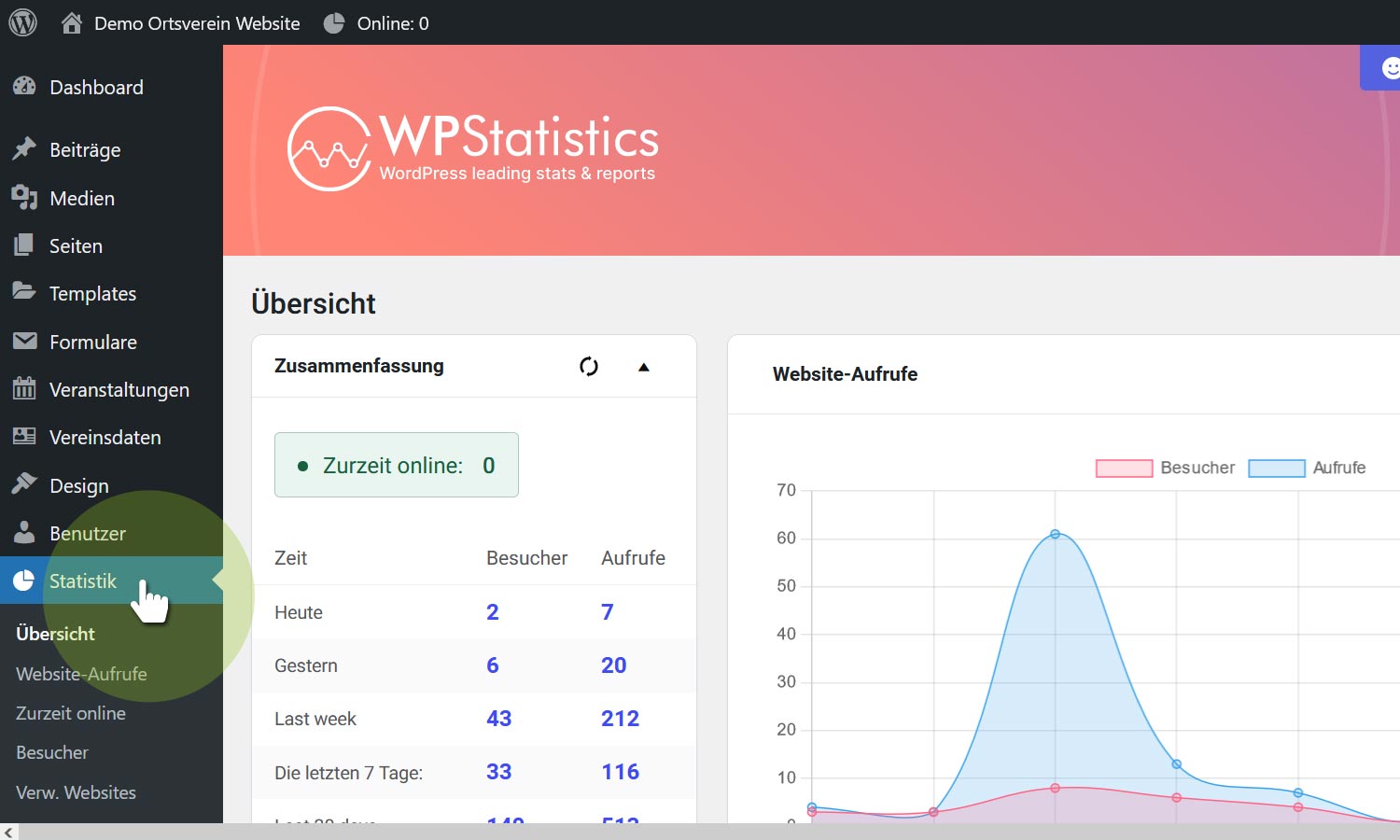Image resolution: width=1400 pixels, height=840 pixels.
Task: Open the home icon in admin bar
Action: [72, 23]
